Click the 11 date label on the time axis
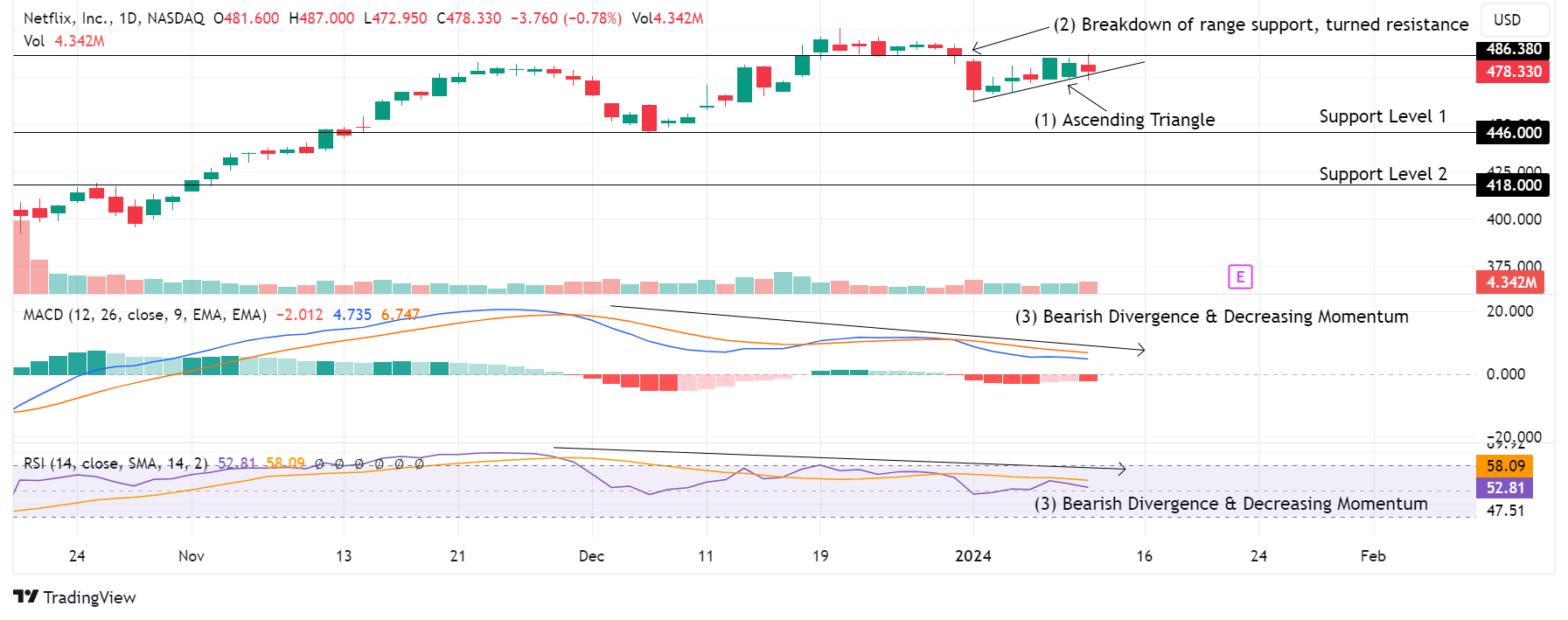 click(x=706, y=556)
